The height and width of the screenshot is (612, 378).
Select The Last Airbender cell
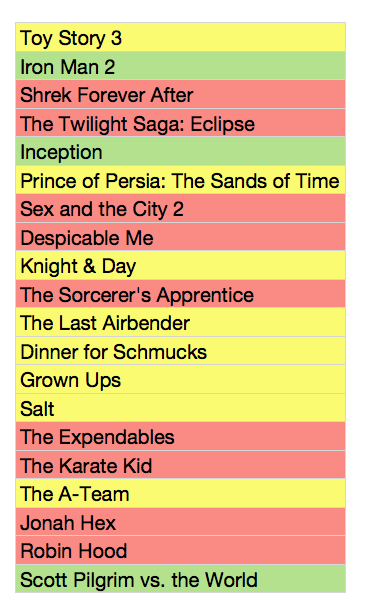(180, 322)
